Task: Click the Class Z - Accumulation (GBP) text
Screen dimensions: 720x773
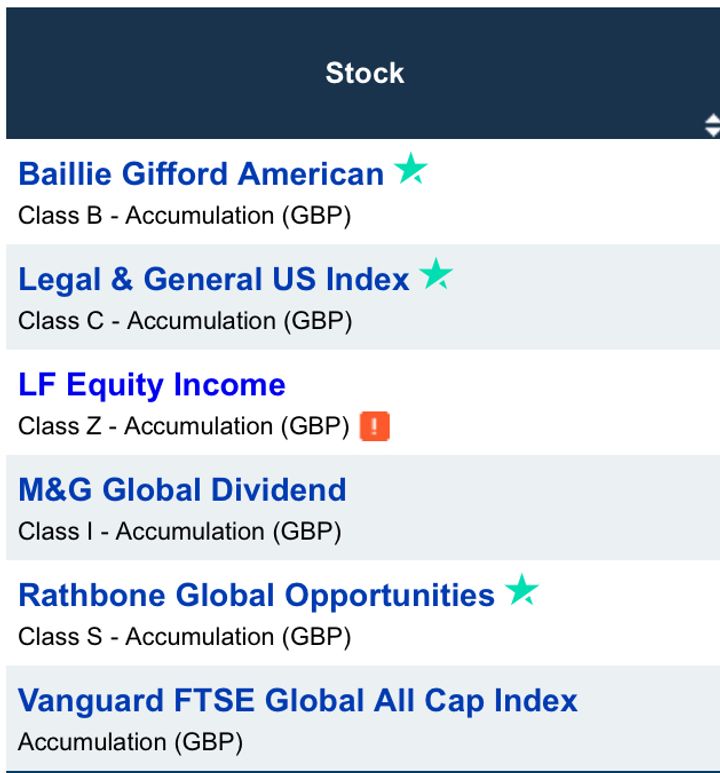Action: [184, 427]
